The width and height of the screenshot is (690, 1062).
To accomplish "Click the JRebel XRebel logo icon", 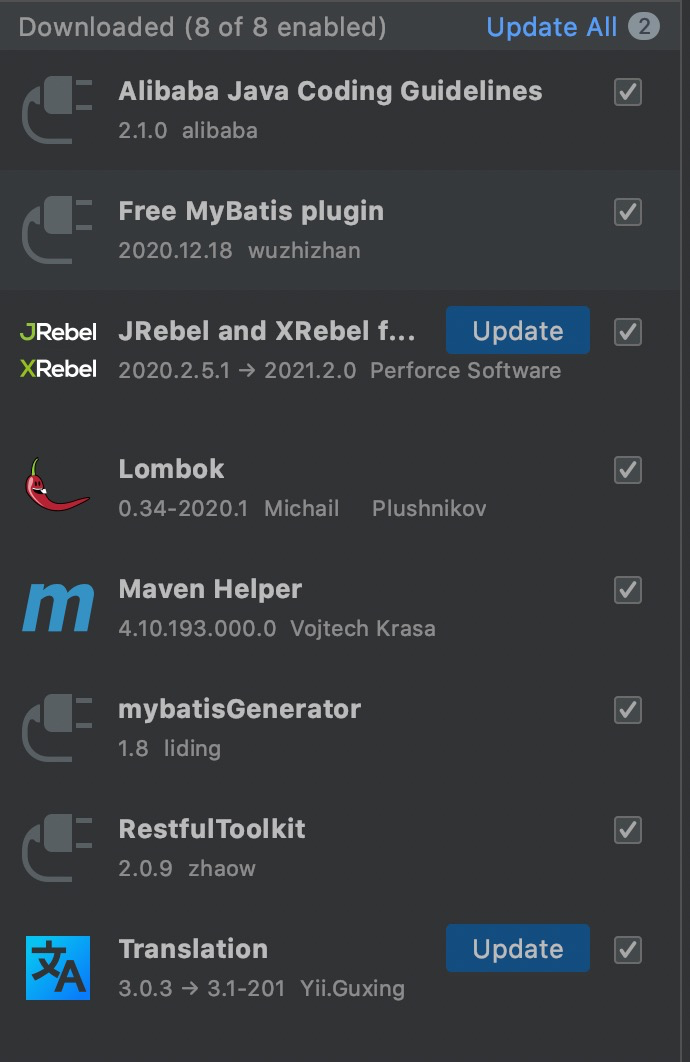I will 58,350.
